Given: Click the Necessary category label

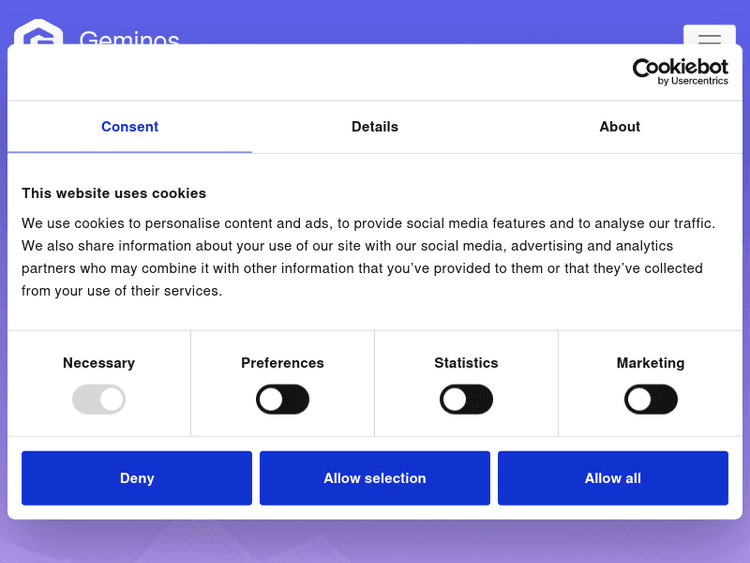Looking at the screenshot, I should point(99,363).
